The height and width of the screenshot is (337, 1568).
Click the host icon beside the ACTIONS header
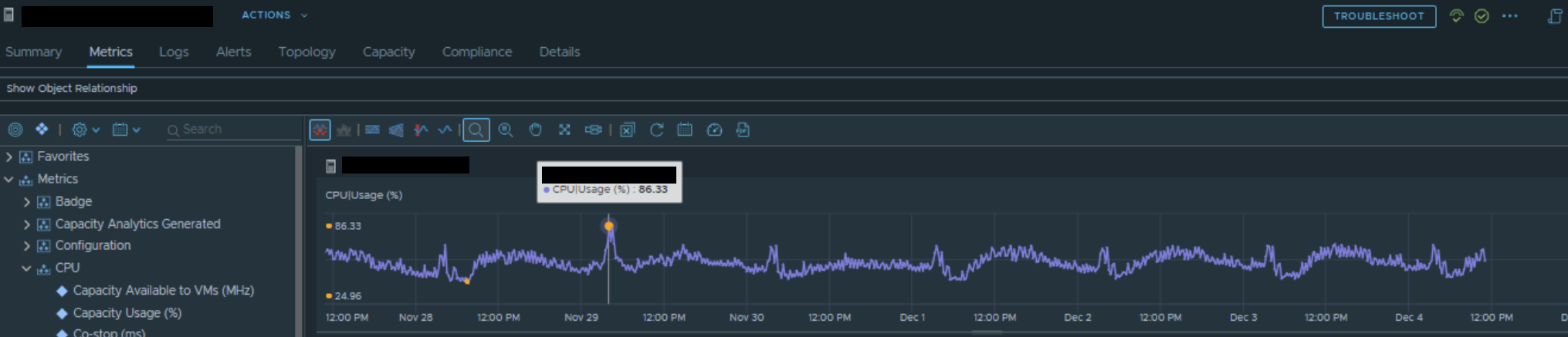[x=8, y=15]
